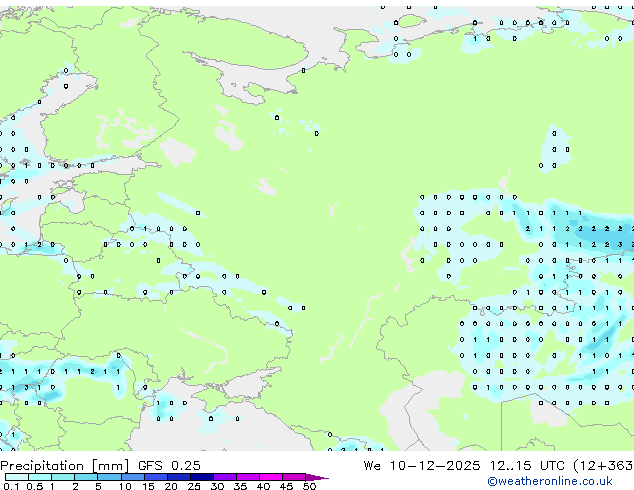Screen dimensions: 634x490
Task: Select the forecast date 'We 10-12-2025'
Action: (422, 466)
